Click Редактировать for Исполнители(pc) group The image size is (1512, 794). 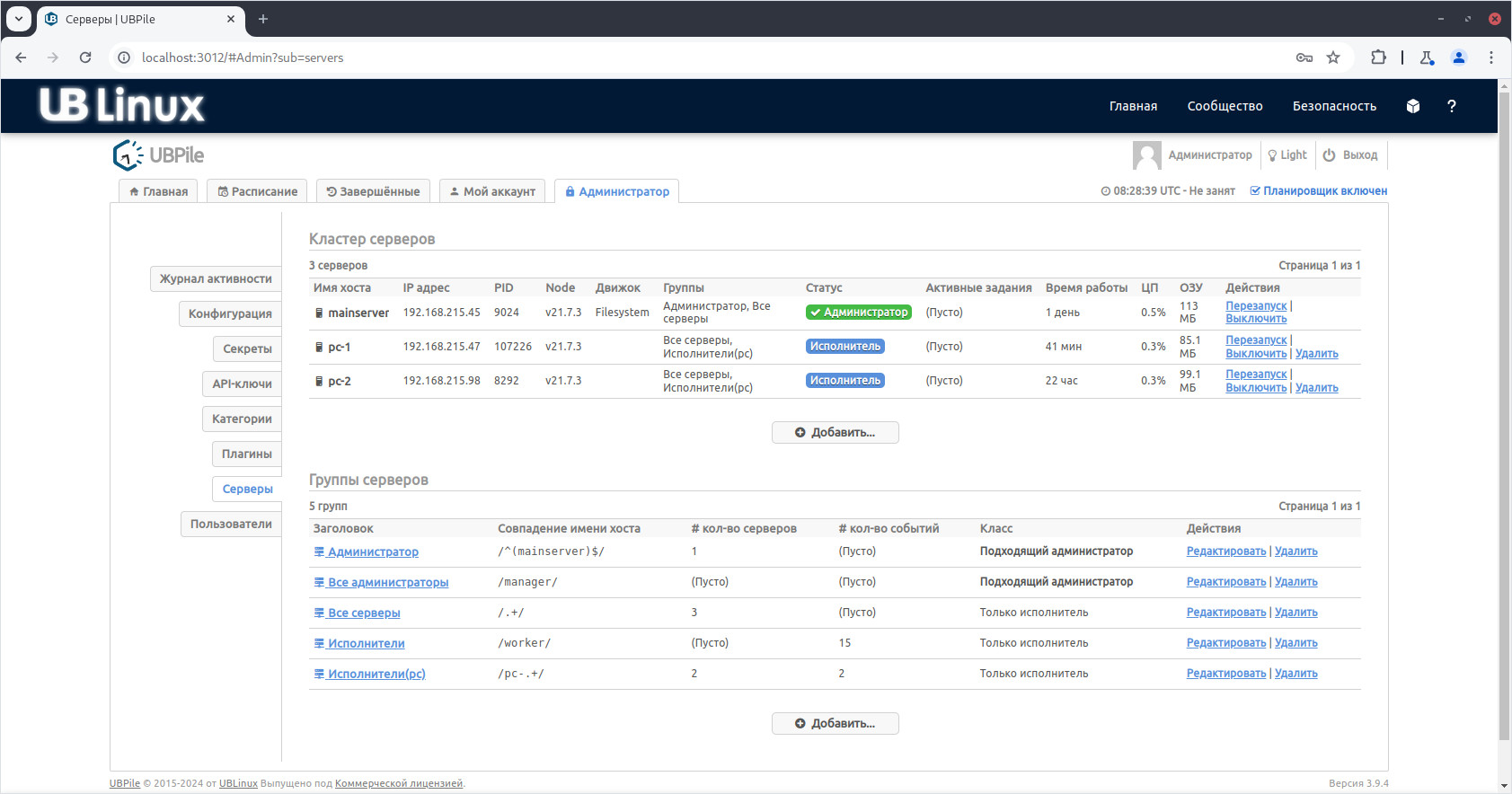coord(1225,674)
